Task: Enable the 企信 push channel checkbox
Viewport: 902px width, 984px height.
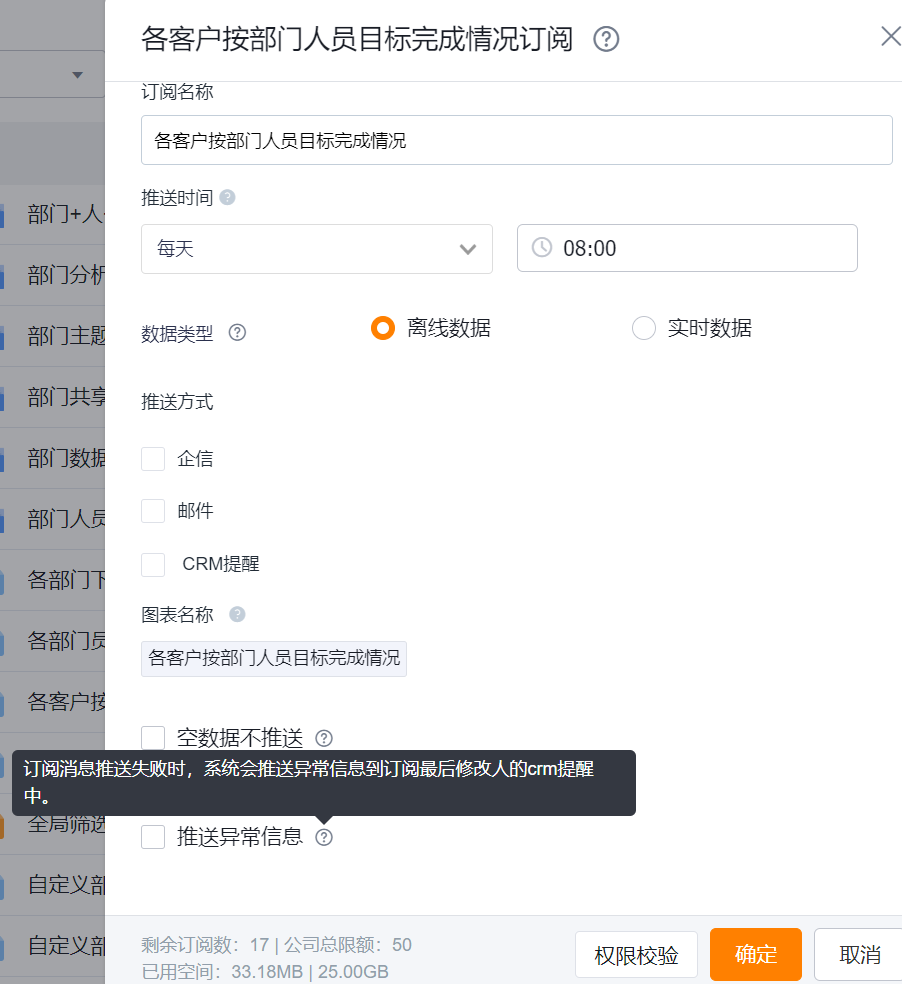Action: (152, 458)
